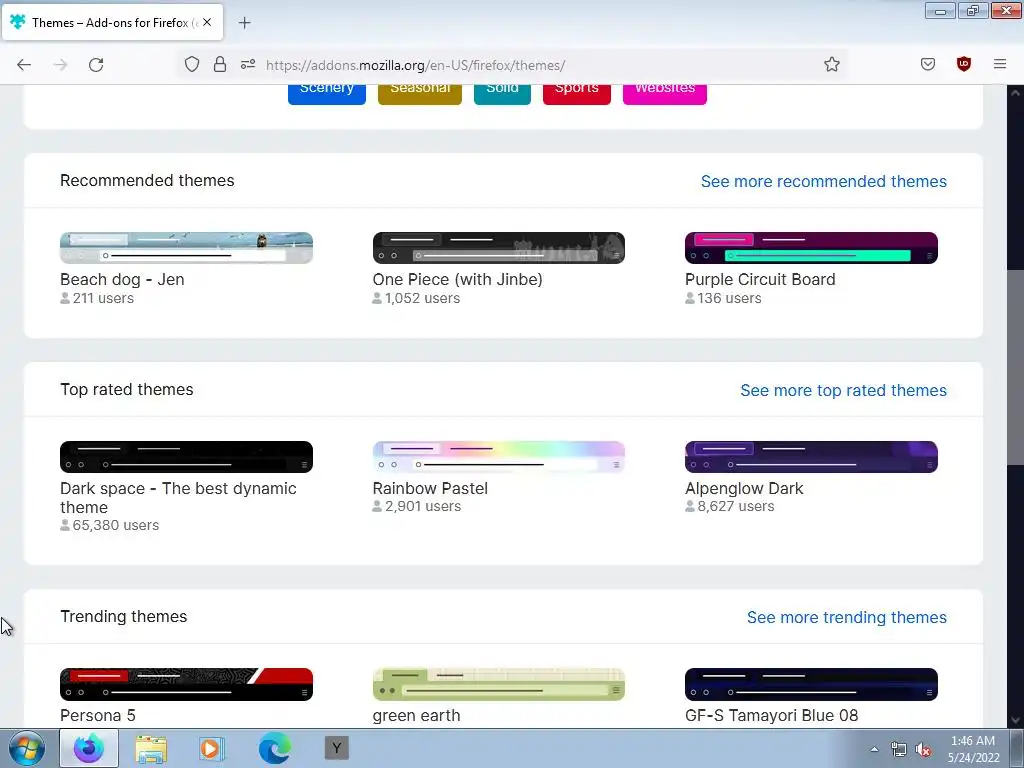This screenshot has height=768, width=1024.
Task: Click the site security padlock icon
Action: tap(220, 64)
